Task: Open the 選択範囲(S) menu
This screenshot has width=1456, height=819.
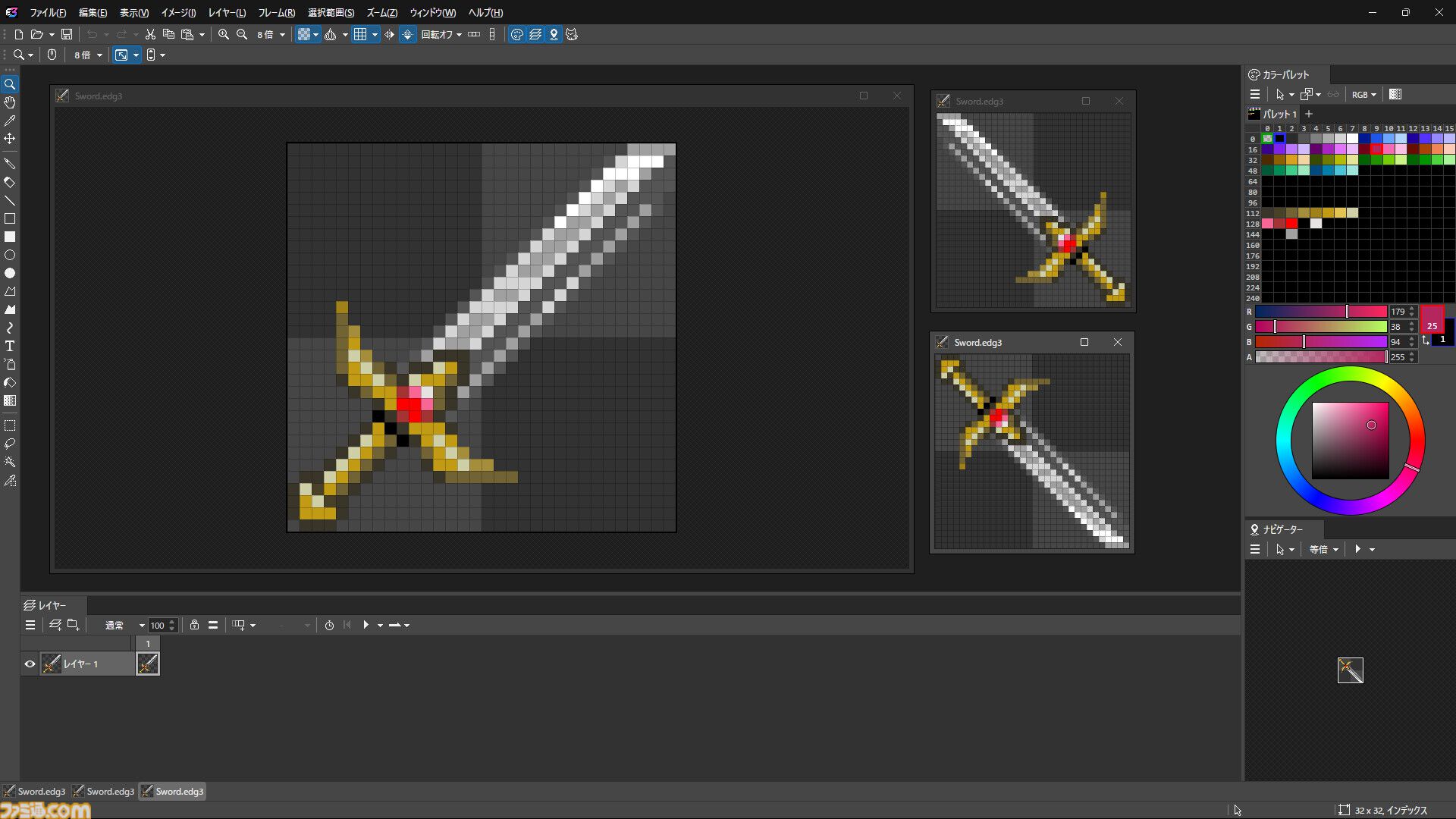Action: [x=331, y=12]
